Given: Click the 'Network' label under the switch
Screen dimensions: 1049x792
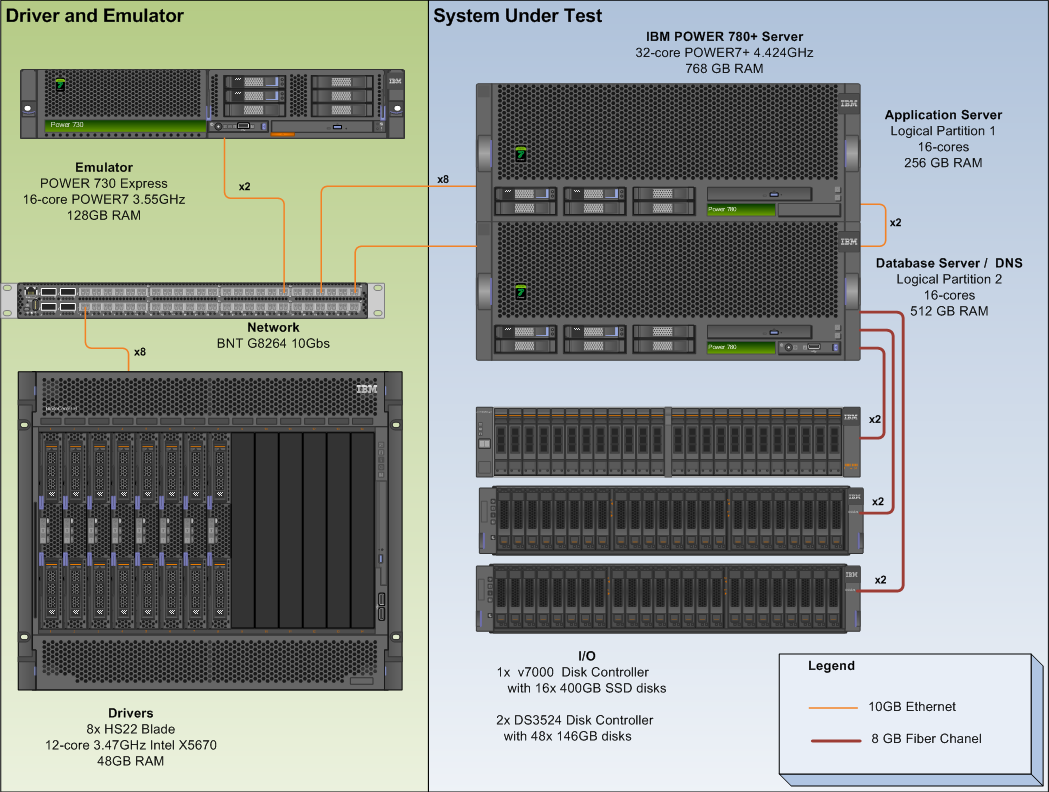Looking at the screenshot, I should pyautogui.click(x=273, y=328).
